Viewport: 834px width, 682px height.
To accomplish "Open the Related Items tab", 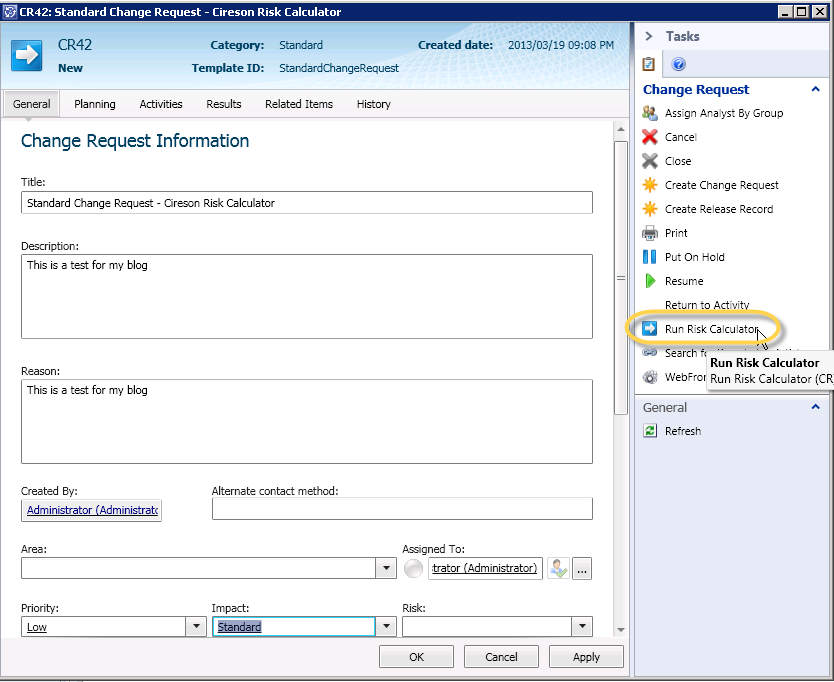I will 299,104.
